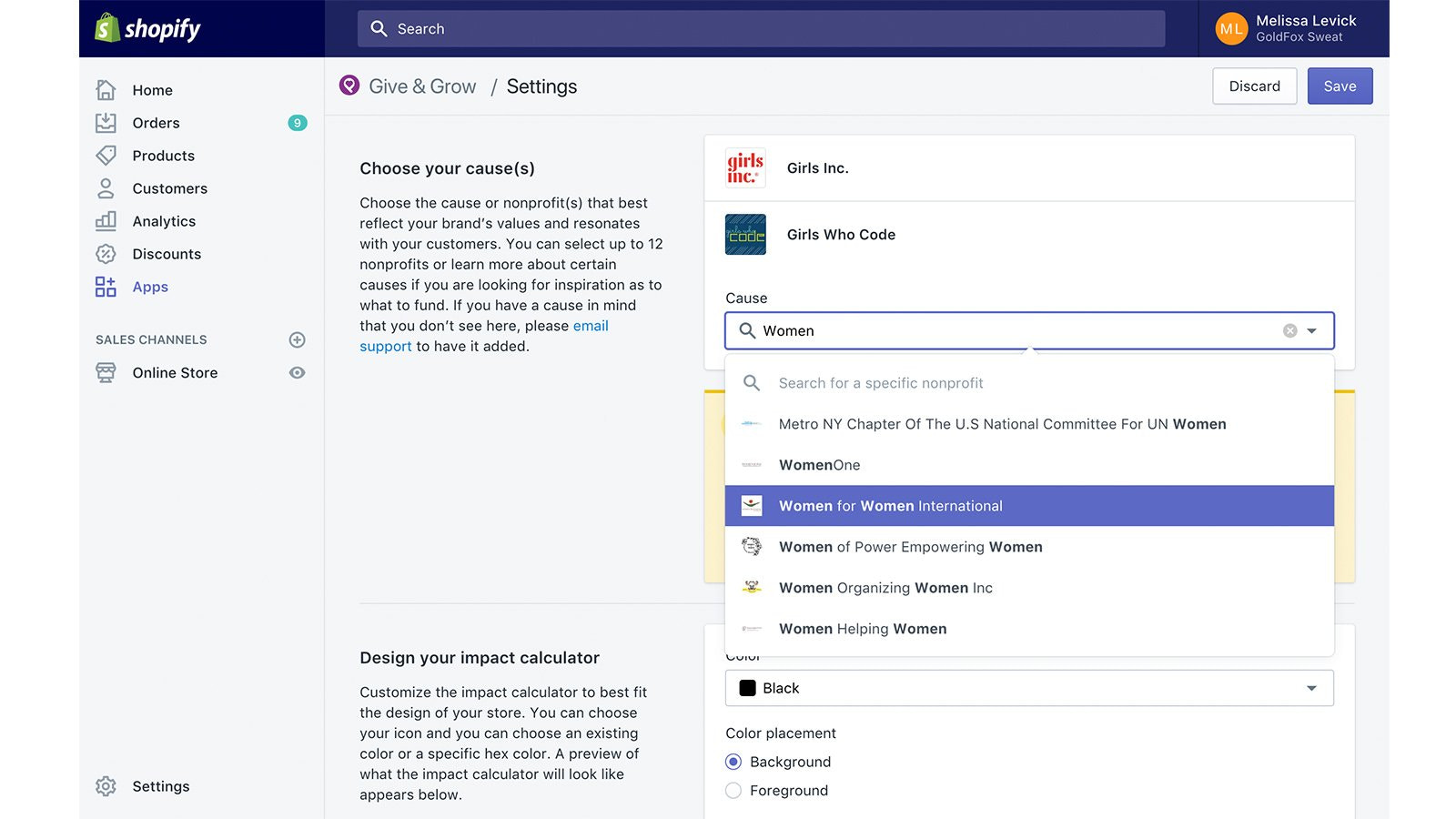Click the Give & Grow app icon
Screen dimensions: 1456x819
pyautogui.click(x=349, y=86)
